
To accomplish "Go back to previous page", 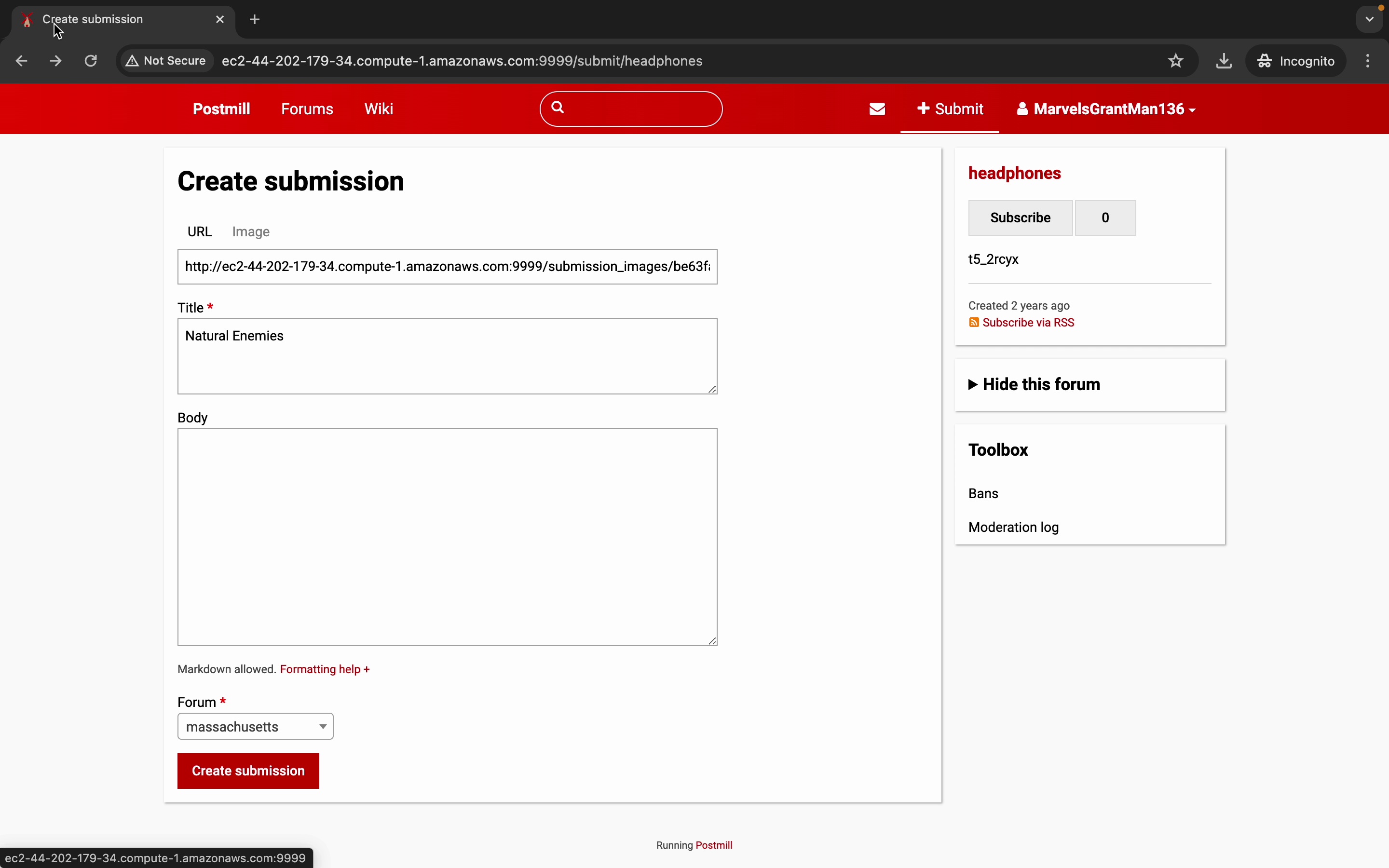I will 21,61.
